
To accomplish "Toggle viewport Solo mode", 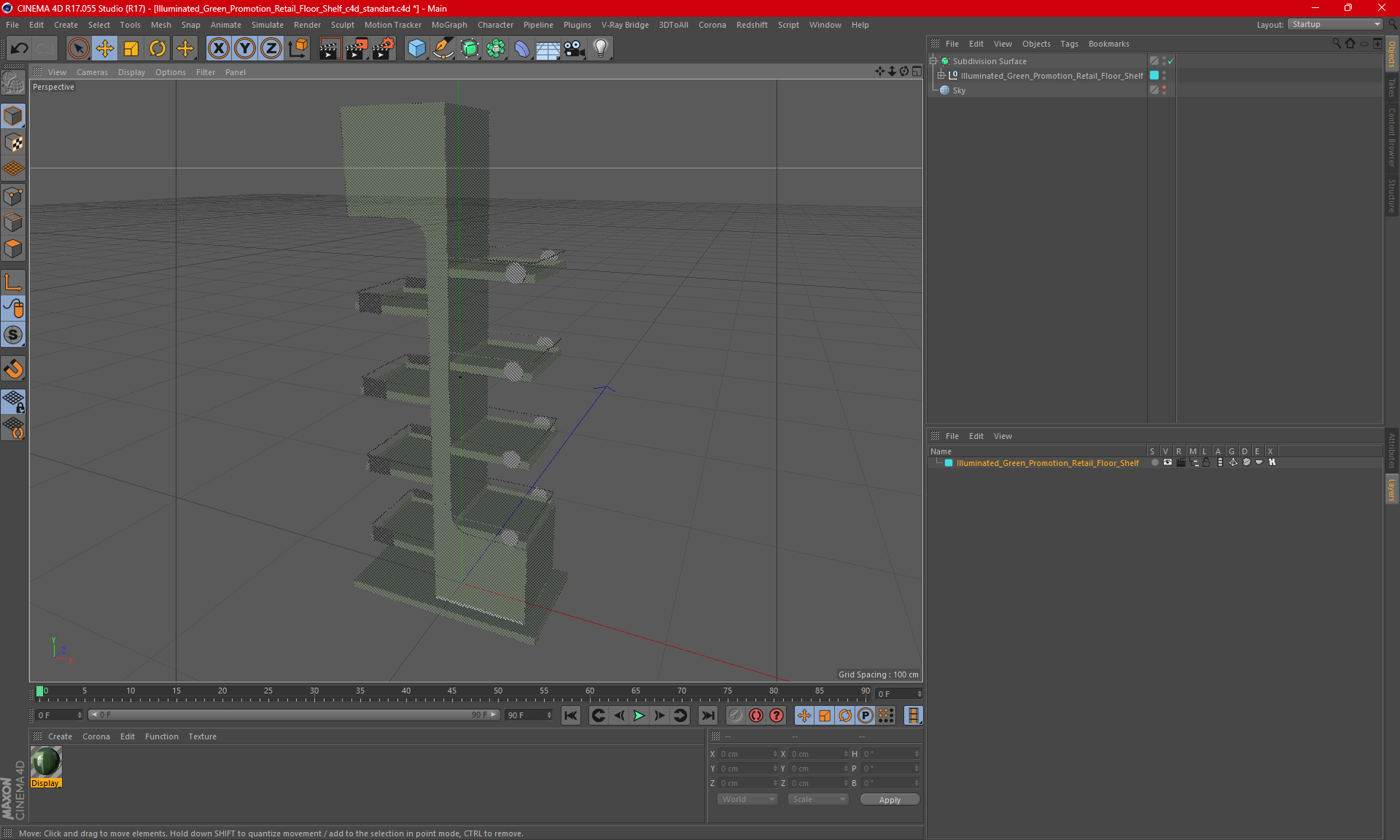I will tap(13, 335).
